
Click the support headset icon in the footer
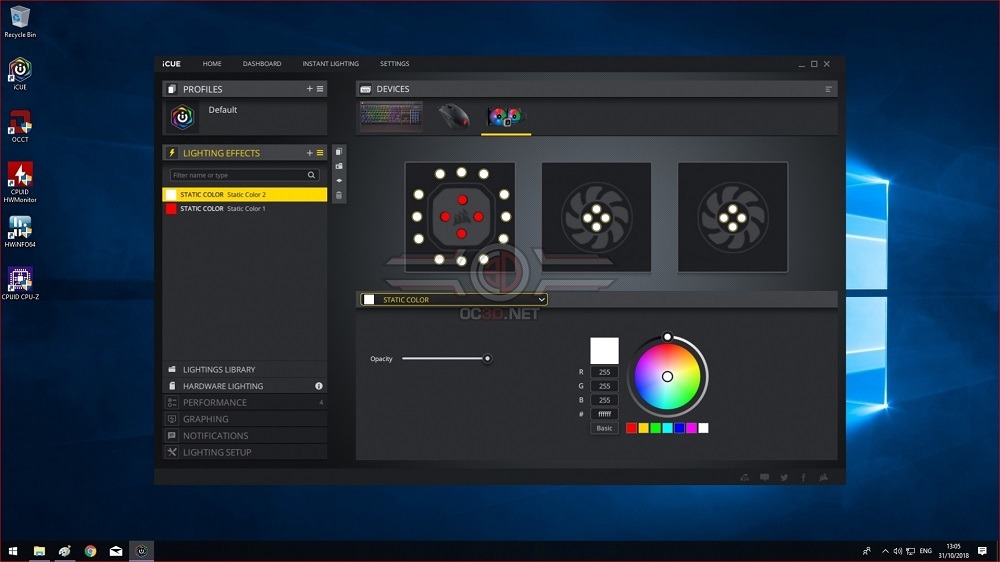pyautogui.click(x=744, y=477)
